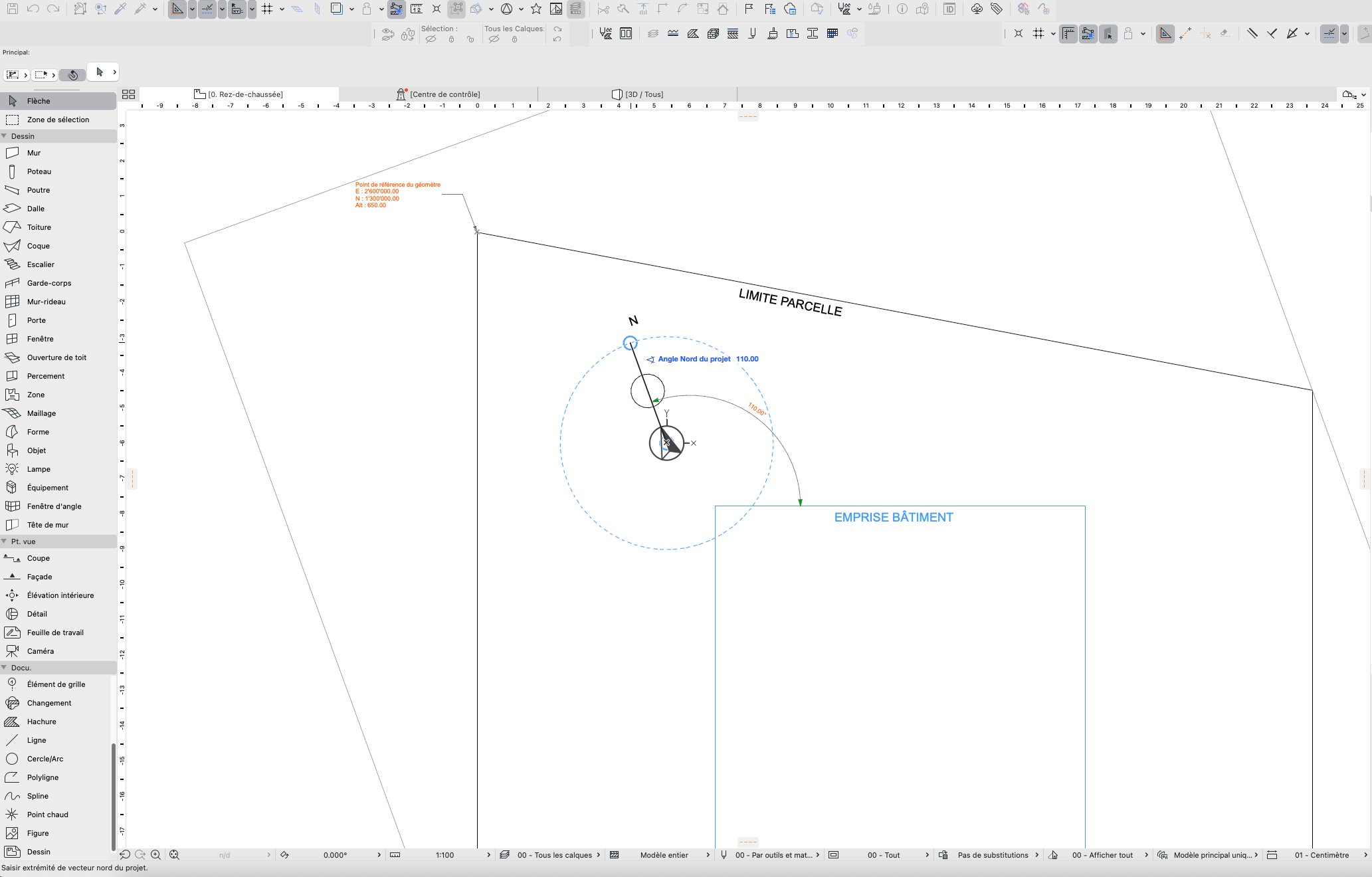Select Zone de sélection marquee tool
The image size is (1372, 877).
click(x=58, y=120)
